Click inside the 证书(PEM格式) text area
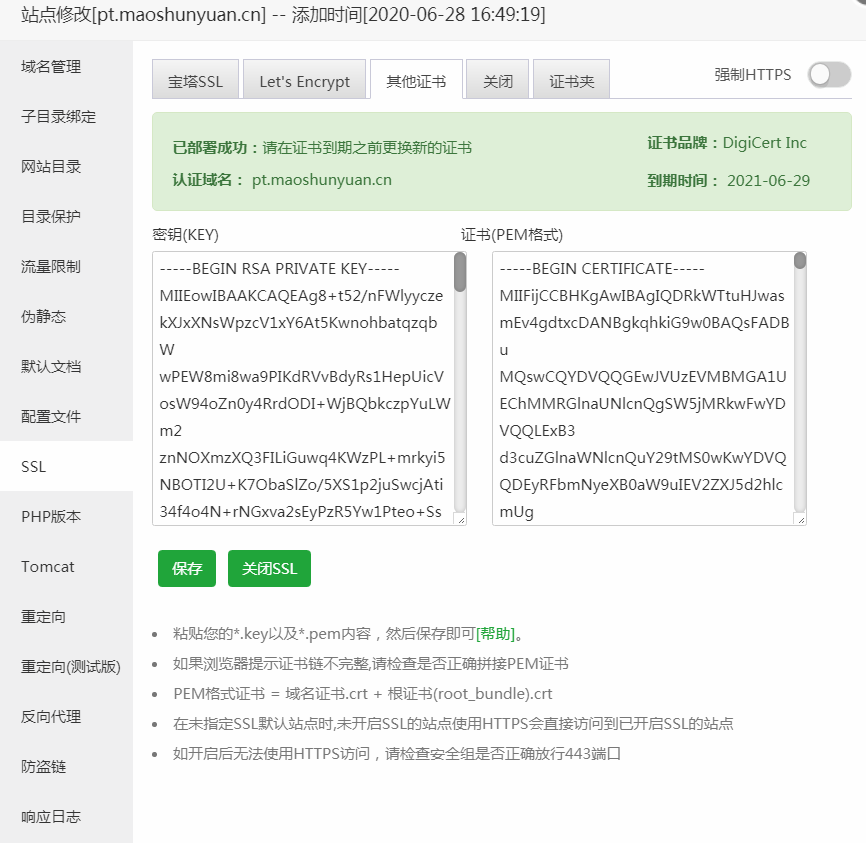This screenshot has width=866, height=843. tap(640, 388)
